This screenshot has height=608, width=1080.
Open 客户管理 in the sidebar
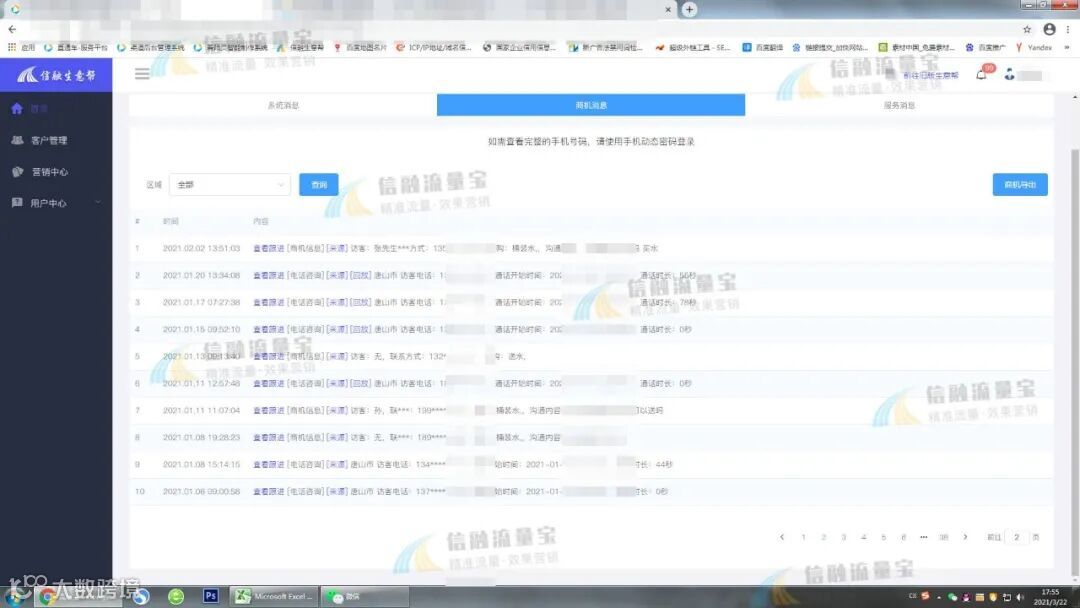click(49, 140)
